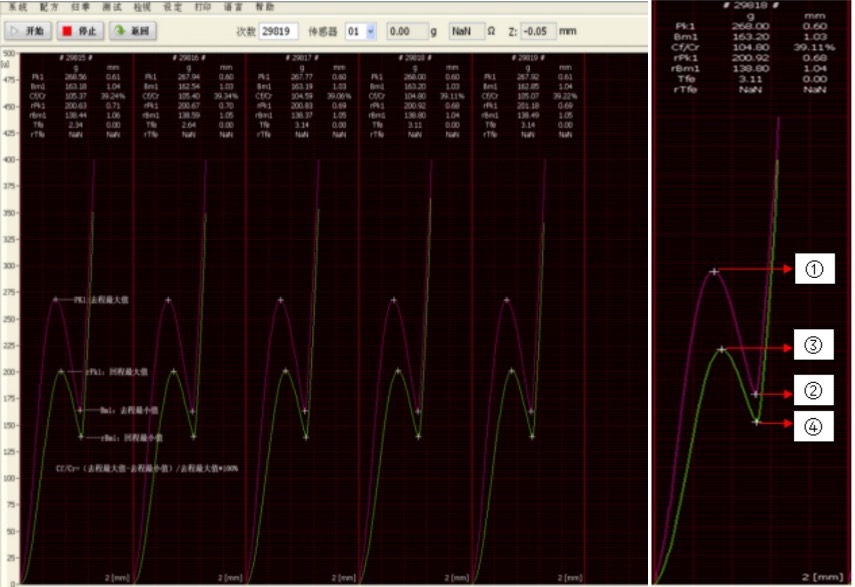Open the 归零 menu
Screen dimensions: 855x587
point(80,7)
